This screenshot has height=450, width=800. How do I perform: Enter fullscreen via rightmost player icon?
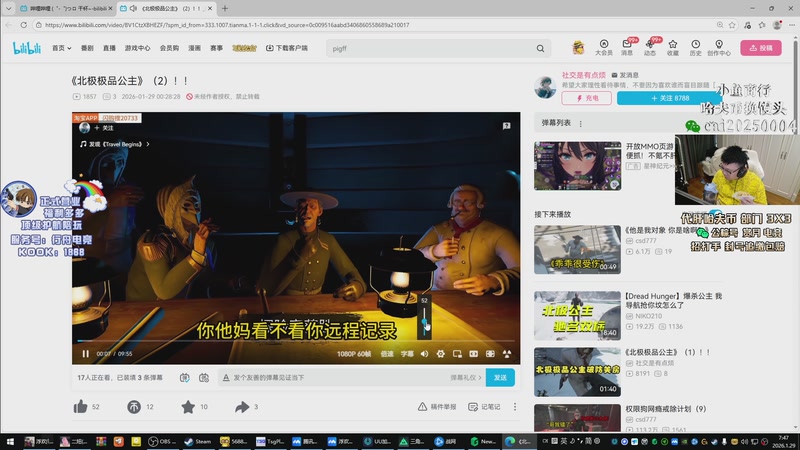[x=507, y=354]
